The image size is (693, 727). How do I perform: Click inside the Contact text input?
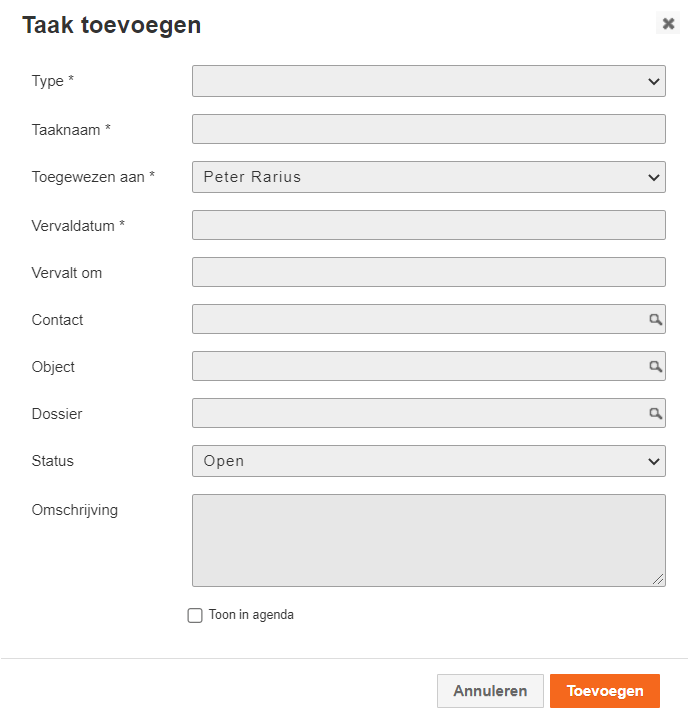coord(420,319)
